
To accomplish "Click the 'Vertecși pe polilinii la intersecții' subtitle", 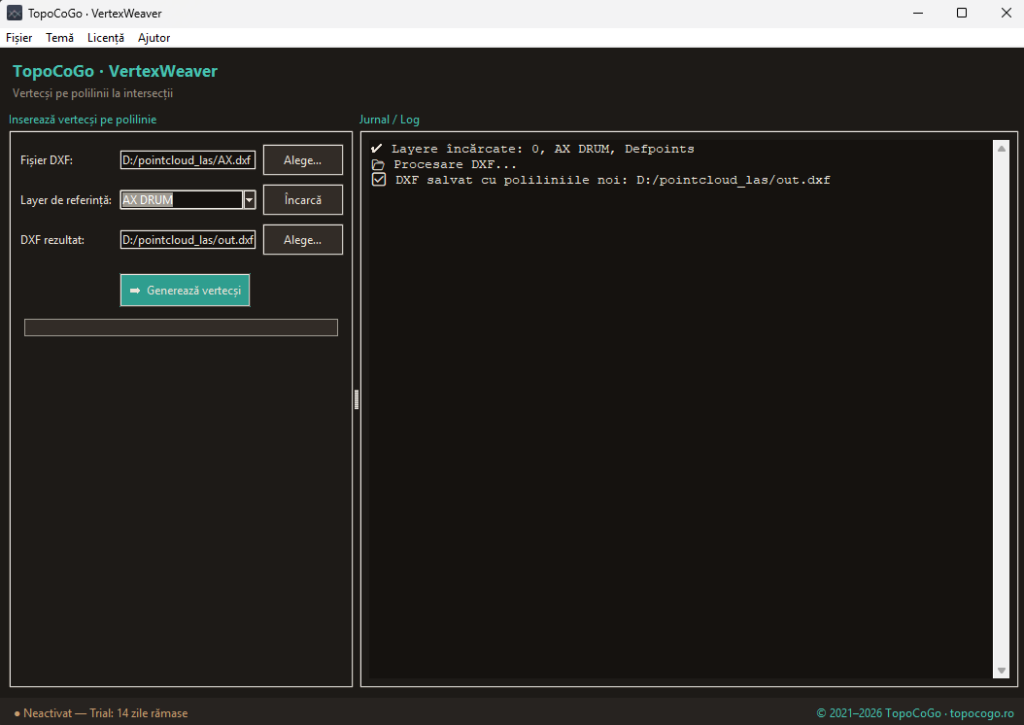I will click(x=93, y=93).
